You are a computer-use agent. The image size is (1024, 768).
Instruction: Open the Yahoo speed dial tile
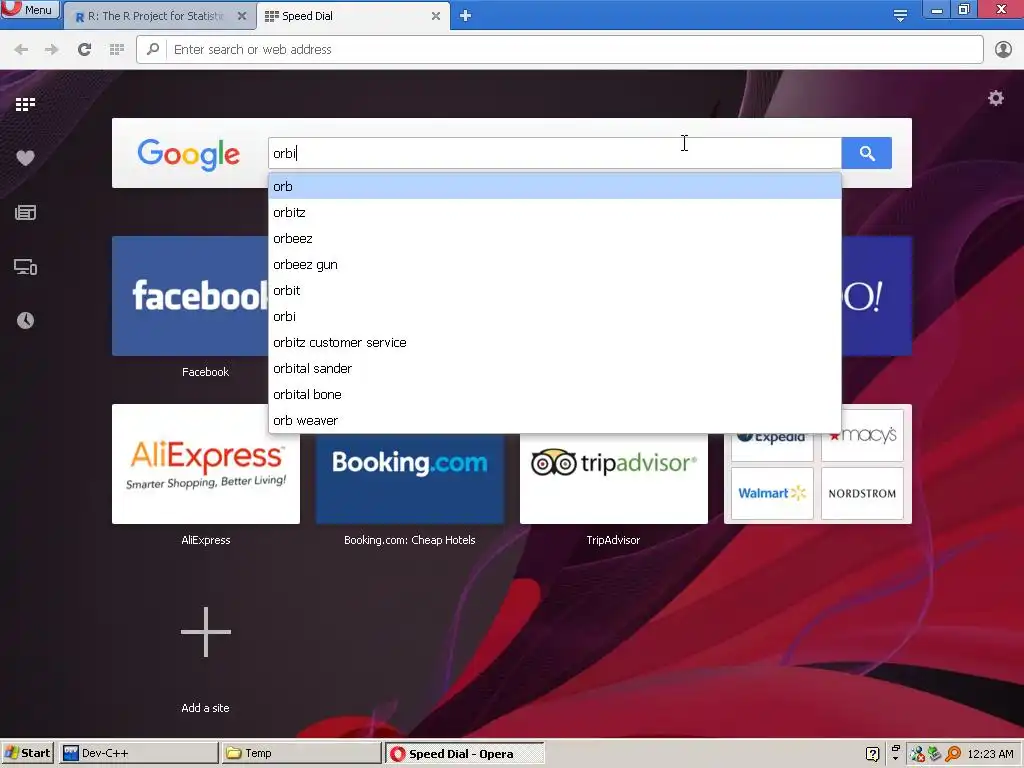click(x=877, y=296)
